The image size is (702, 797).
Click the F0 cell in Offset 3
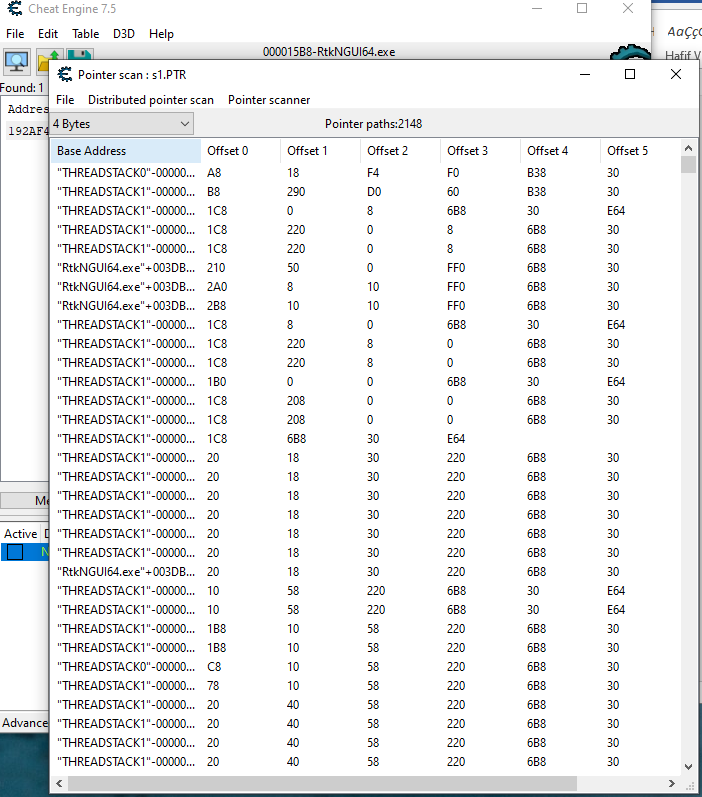click(x=453, y=173)
